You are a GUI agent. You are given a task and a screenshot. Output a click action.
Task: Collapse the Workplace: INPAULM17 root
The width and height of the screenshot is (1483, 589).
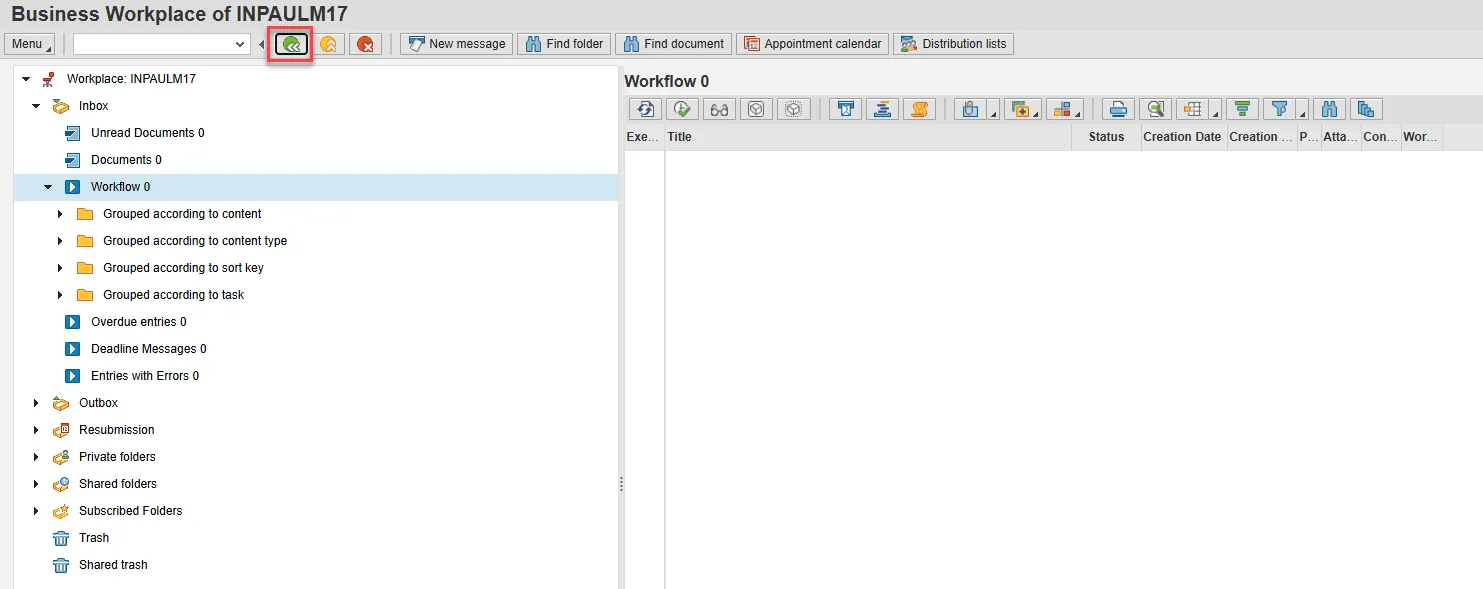(x=25, y=79)
